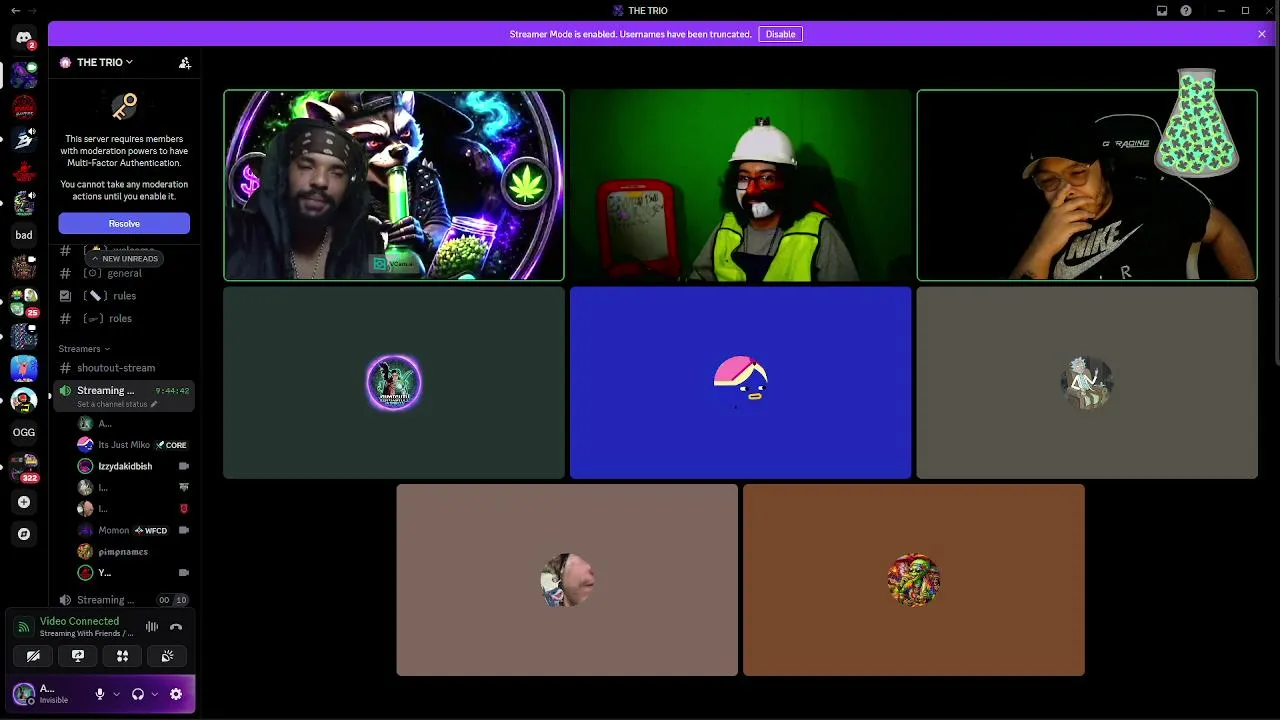Viewport: 1280px width, 720px height.
Task: Invite people to THE TRIO server
Action: coord(185,63)
